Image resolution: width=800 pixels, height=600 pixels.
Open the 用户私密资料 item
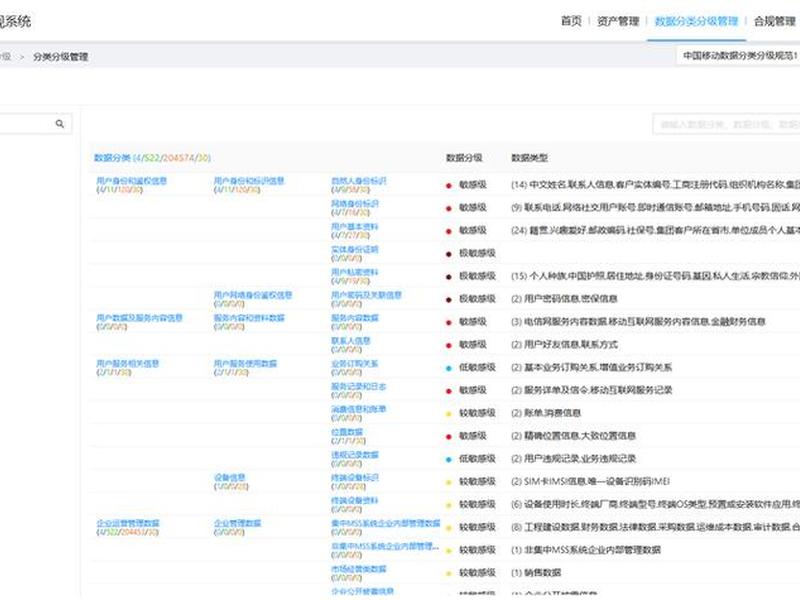tap(355, 272)
